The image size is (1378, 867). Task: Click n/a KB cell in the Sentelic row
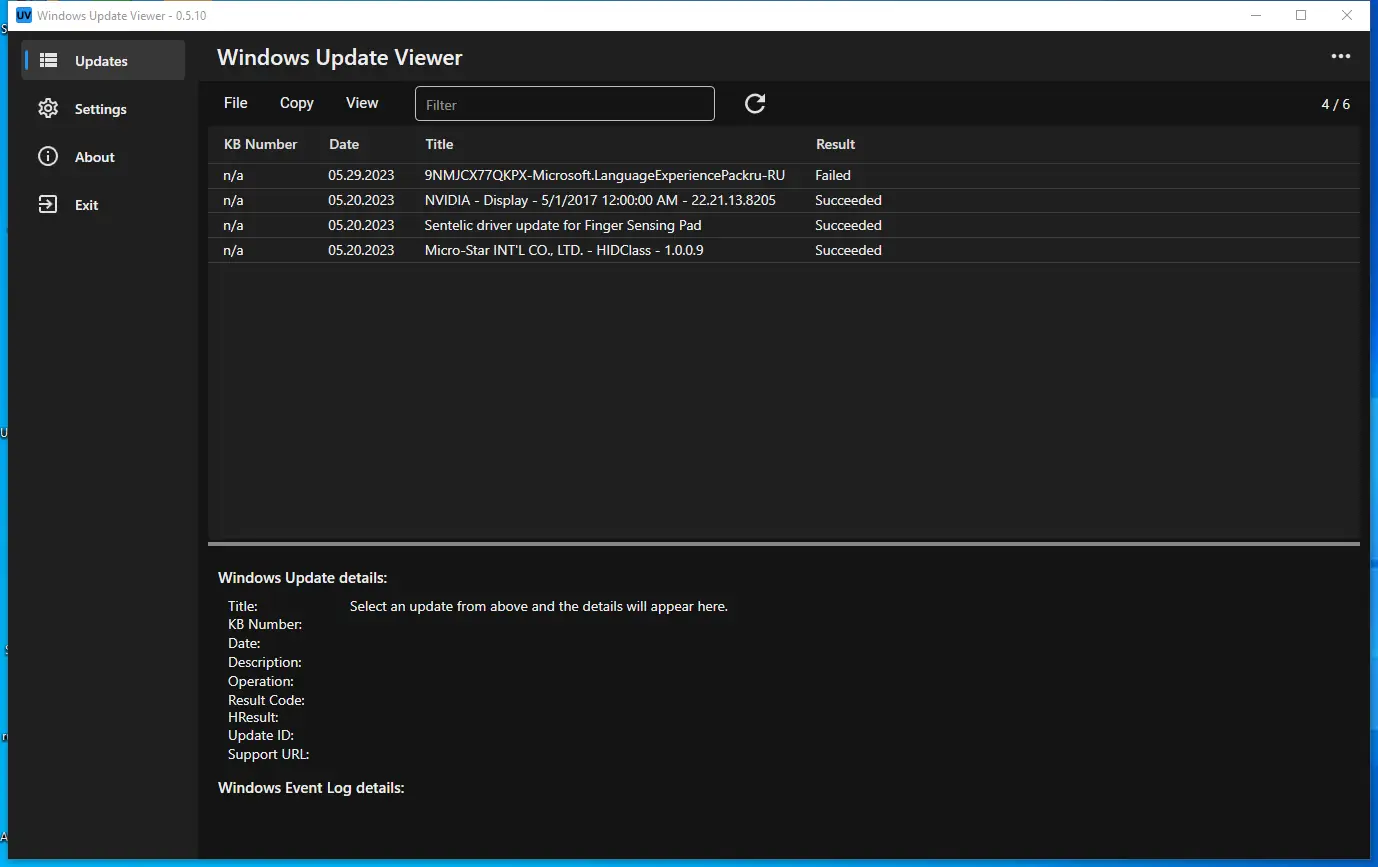tap(234, 225)
